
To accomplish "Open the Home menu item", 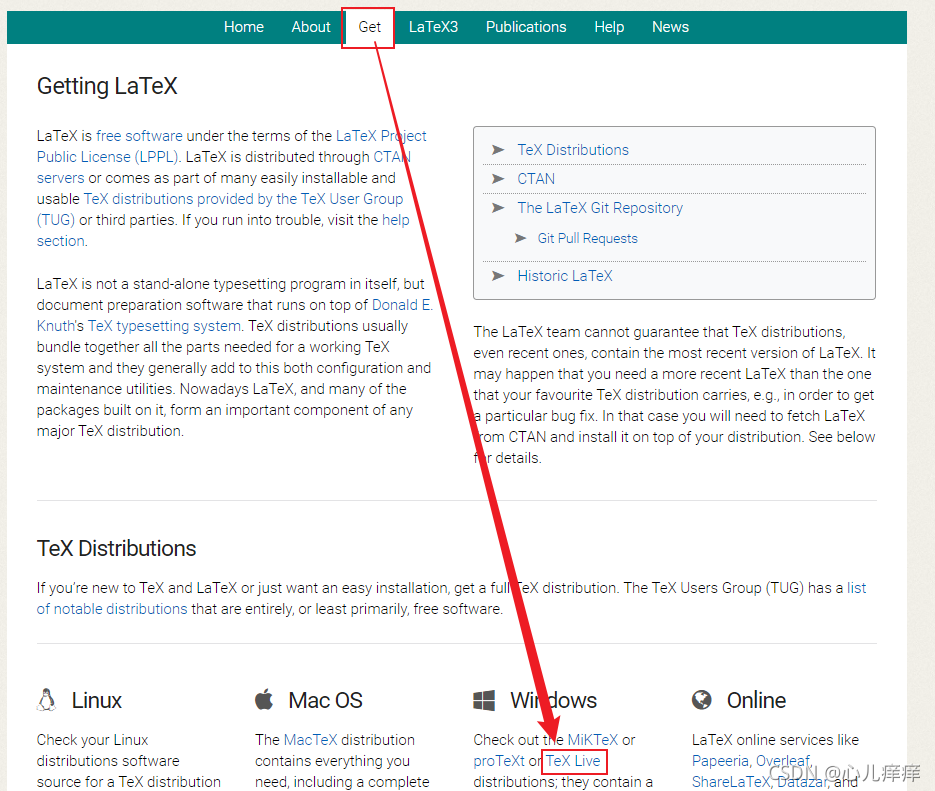I will [243, 27].
